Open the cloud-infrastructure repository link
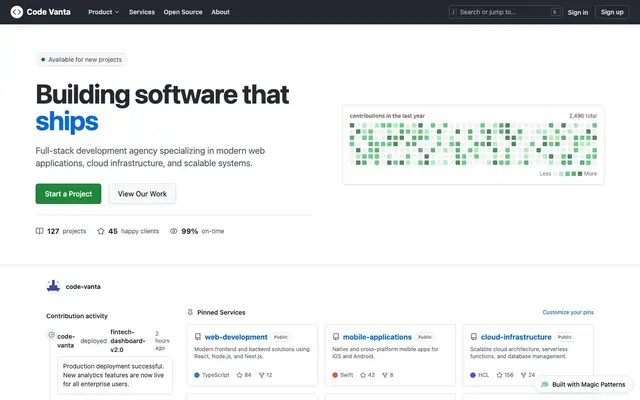The height and width of the screenshot is (400, 640). (x=516, y=337)
